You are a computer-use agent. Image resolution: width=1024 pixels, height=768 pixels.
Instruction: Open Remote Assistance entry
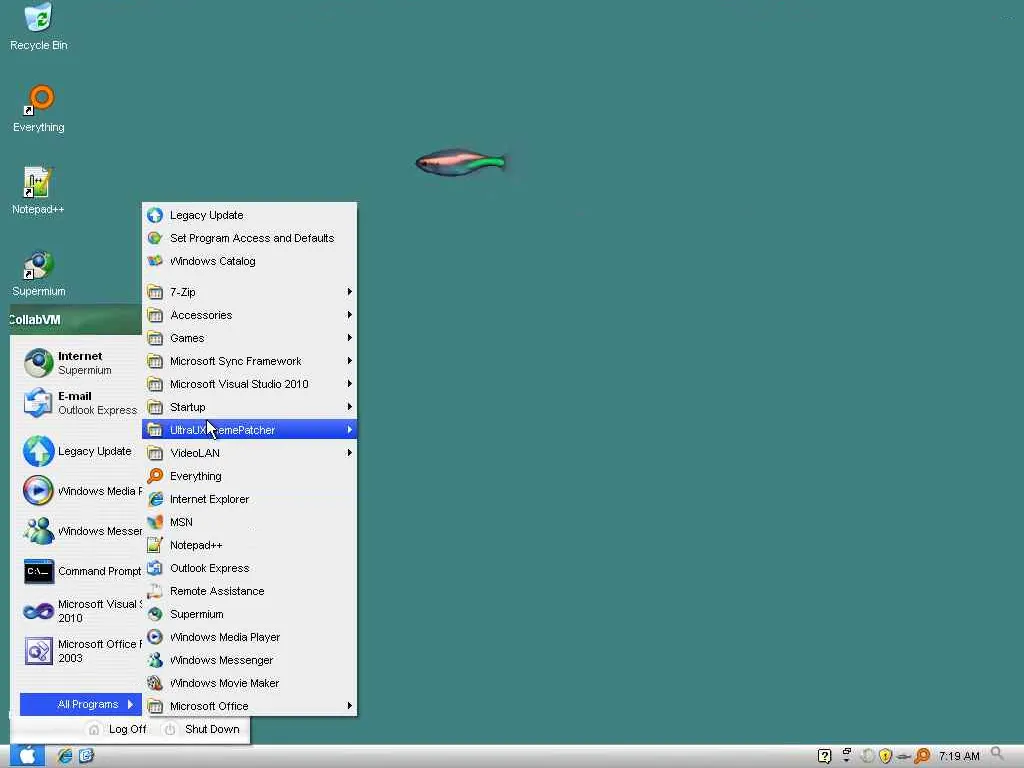pos(249,591)
